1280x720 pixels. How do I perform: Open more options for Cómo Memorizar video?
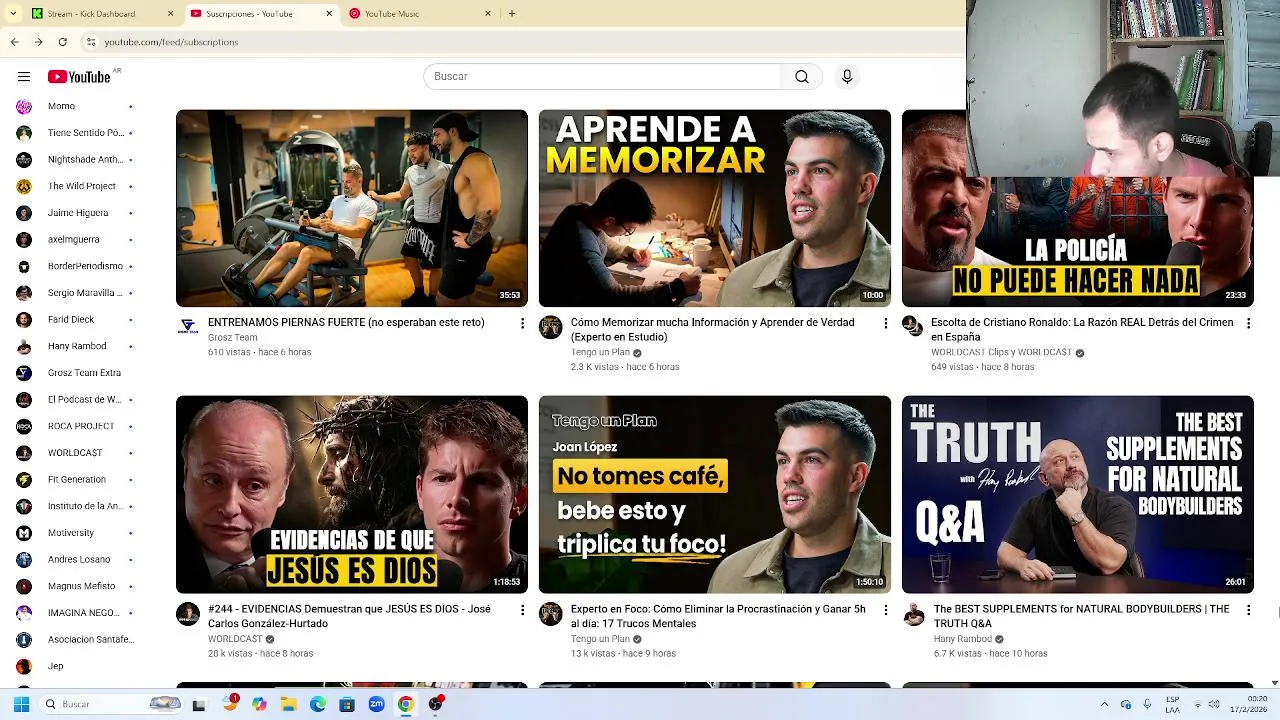[885, 323]
